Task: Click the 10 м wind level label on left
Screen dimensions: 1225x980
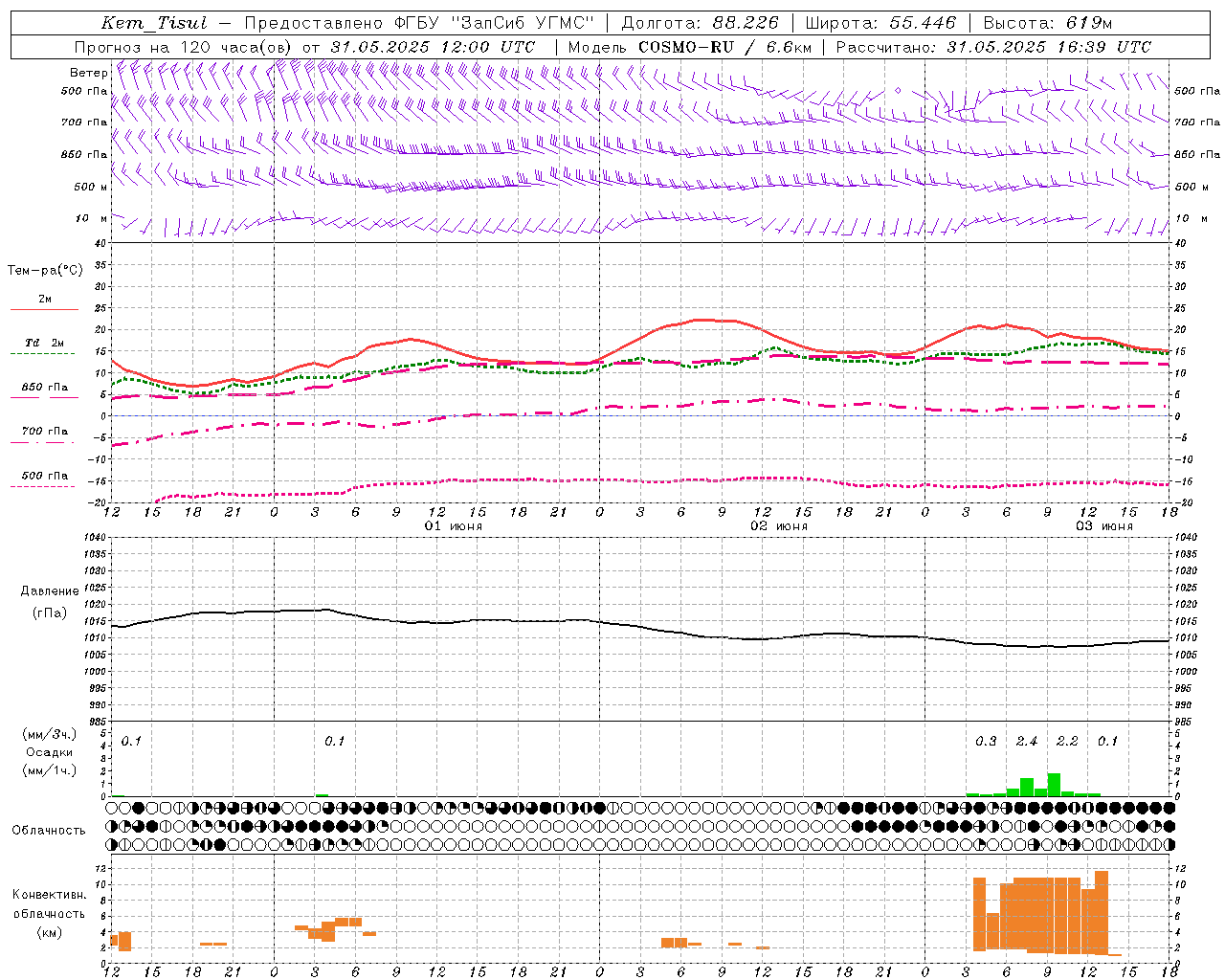Action: coord(91,218)
